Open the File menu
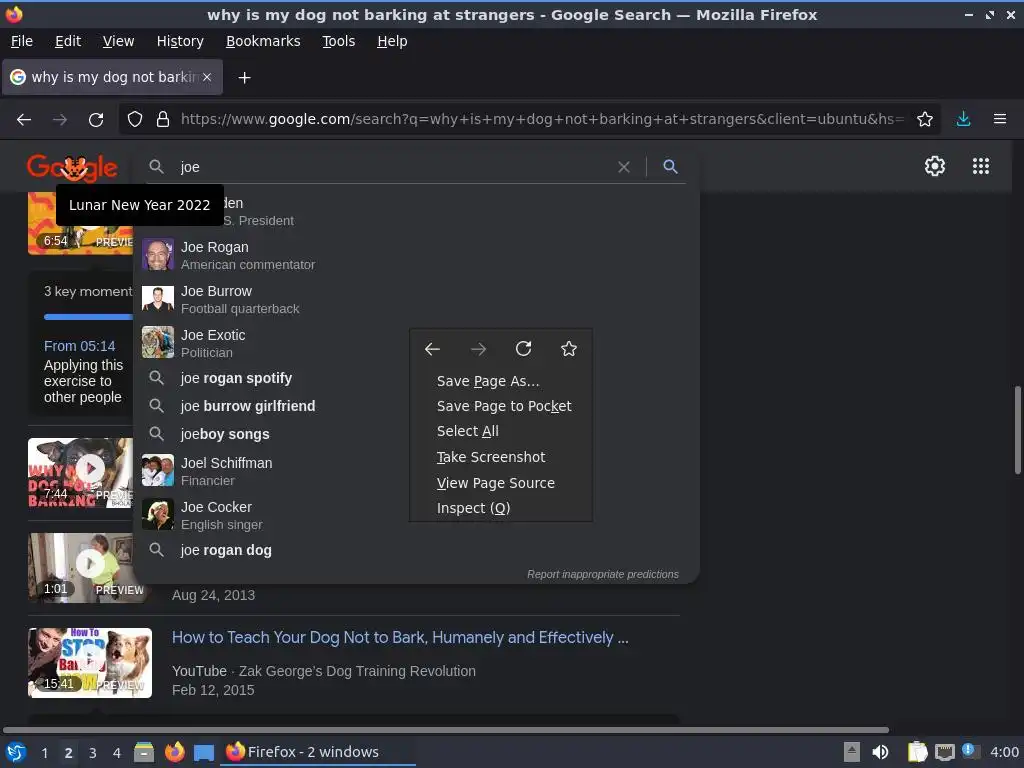Screen dimensions: 1024x768 coord(22,41)
